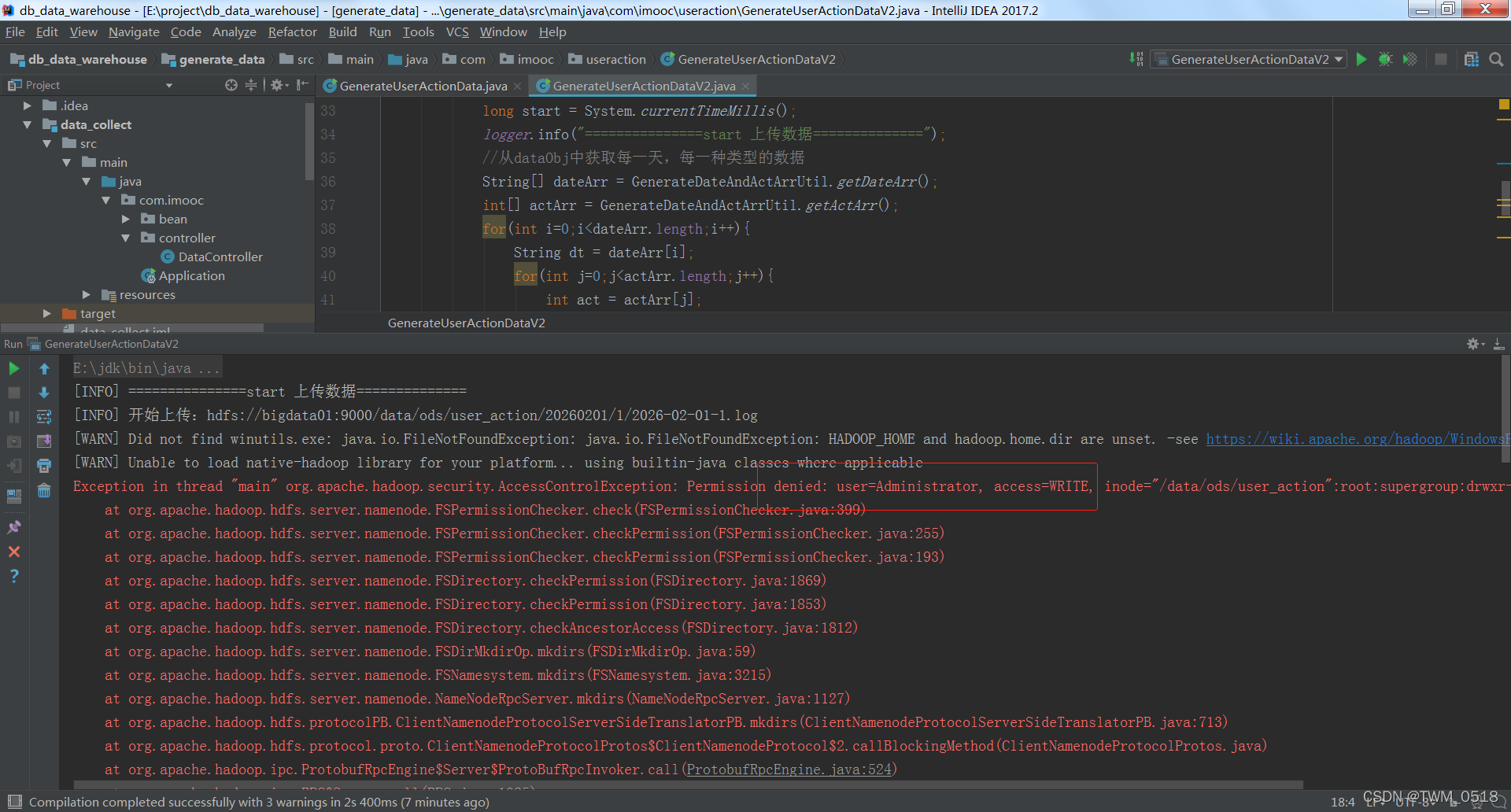Screen dimensions: 1511x812
Task: Open the Analyze menu
Action: 235,31
